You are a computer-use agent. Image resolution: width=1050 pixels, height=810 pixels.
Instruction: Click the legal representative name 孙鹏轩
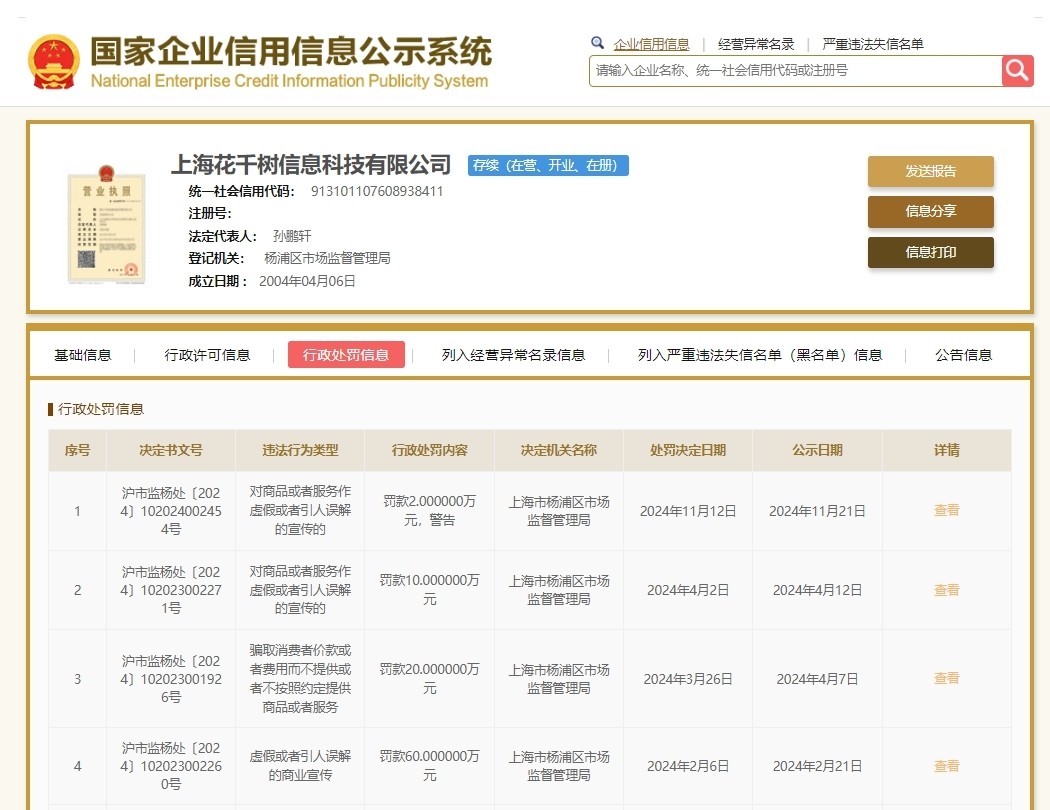pyautogui.click(x=292, y=236)
